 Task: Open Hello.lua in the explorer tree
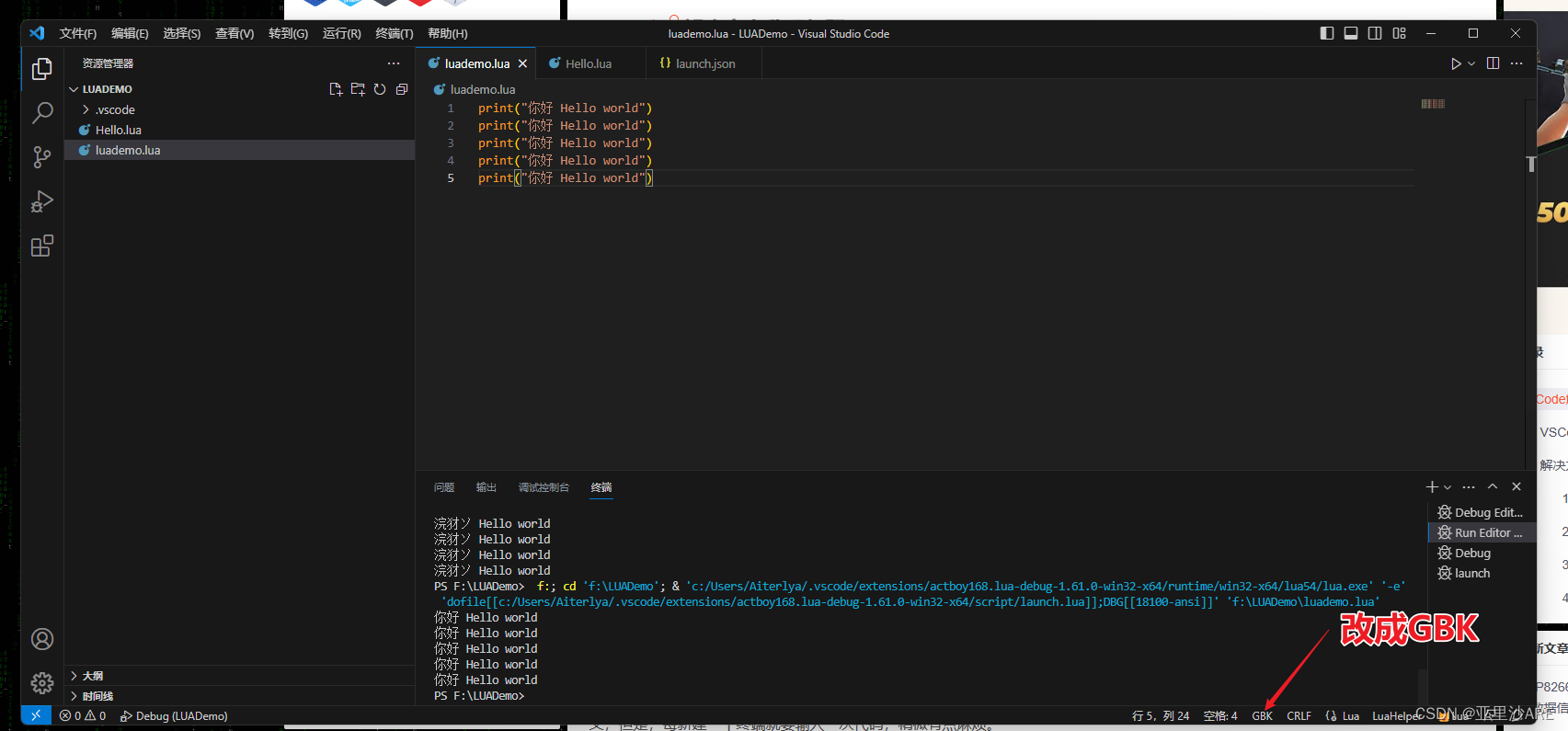click(x=239, y=130)
